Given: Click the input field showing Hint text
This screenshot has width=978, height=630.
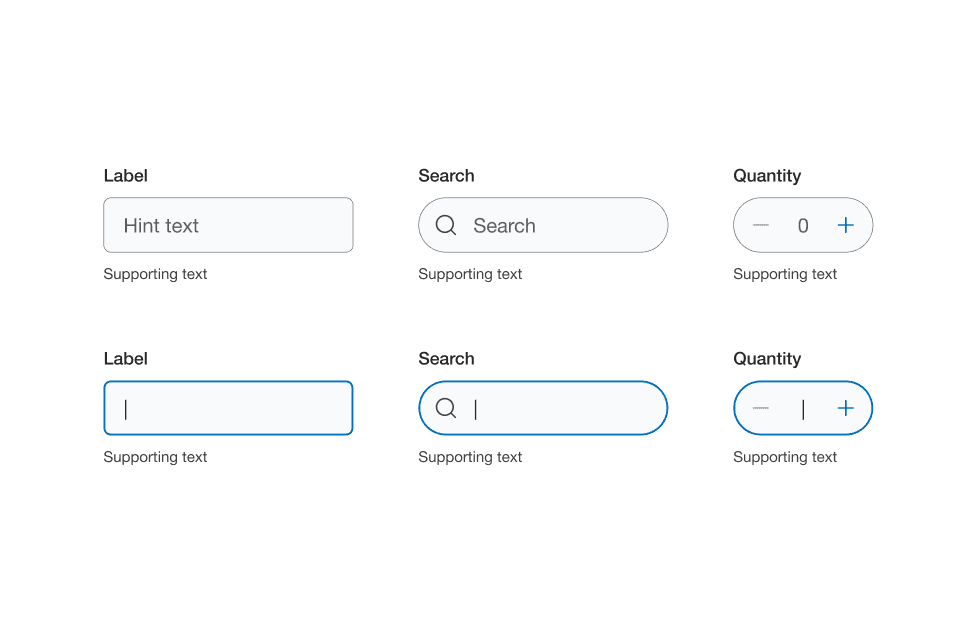Looking at the screenshot, I should (x=228, y=225).
